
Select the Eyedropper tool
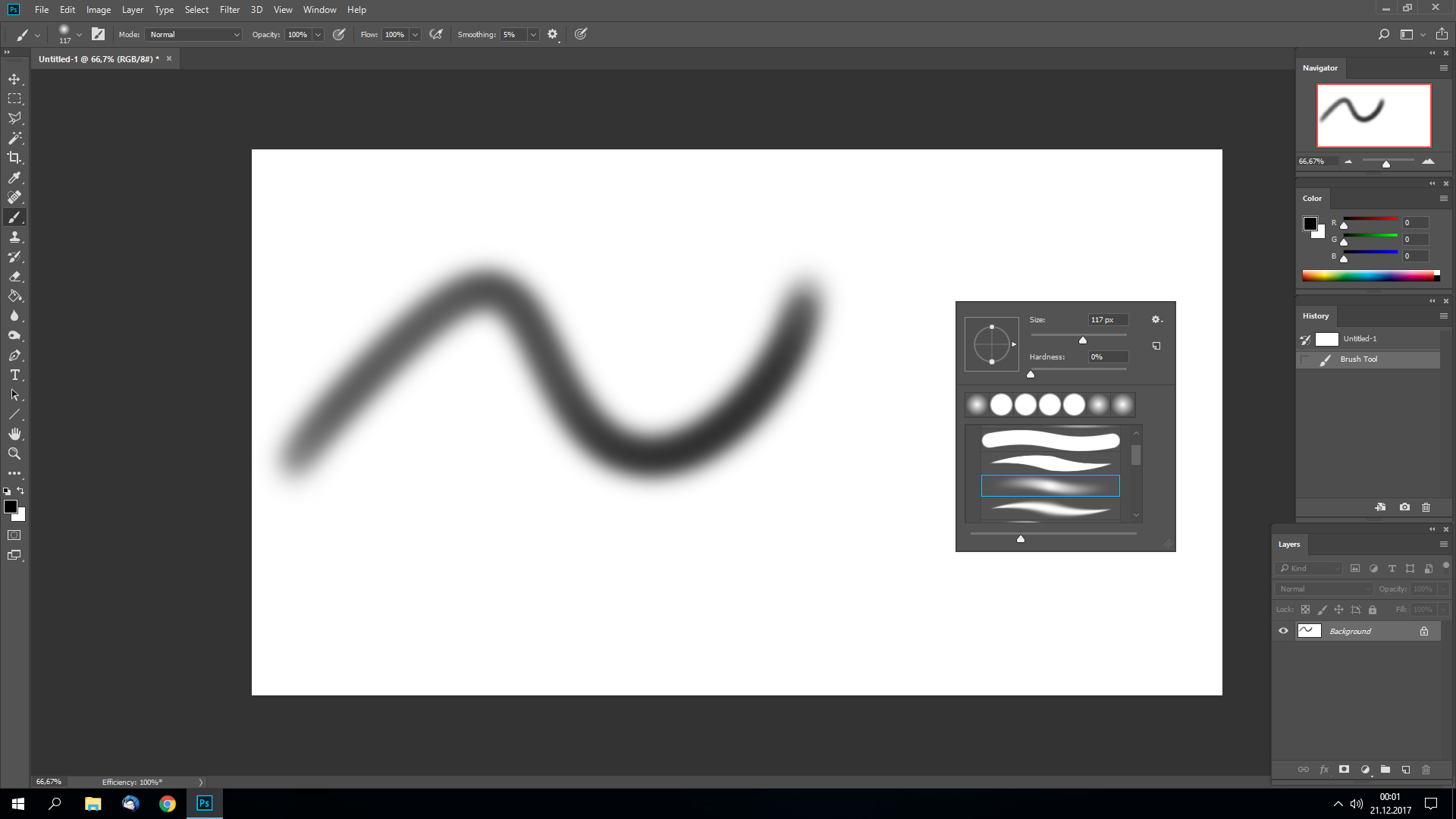(14, 177)
